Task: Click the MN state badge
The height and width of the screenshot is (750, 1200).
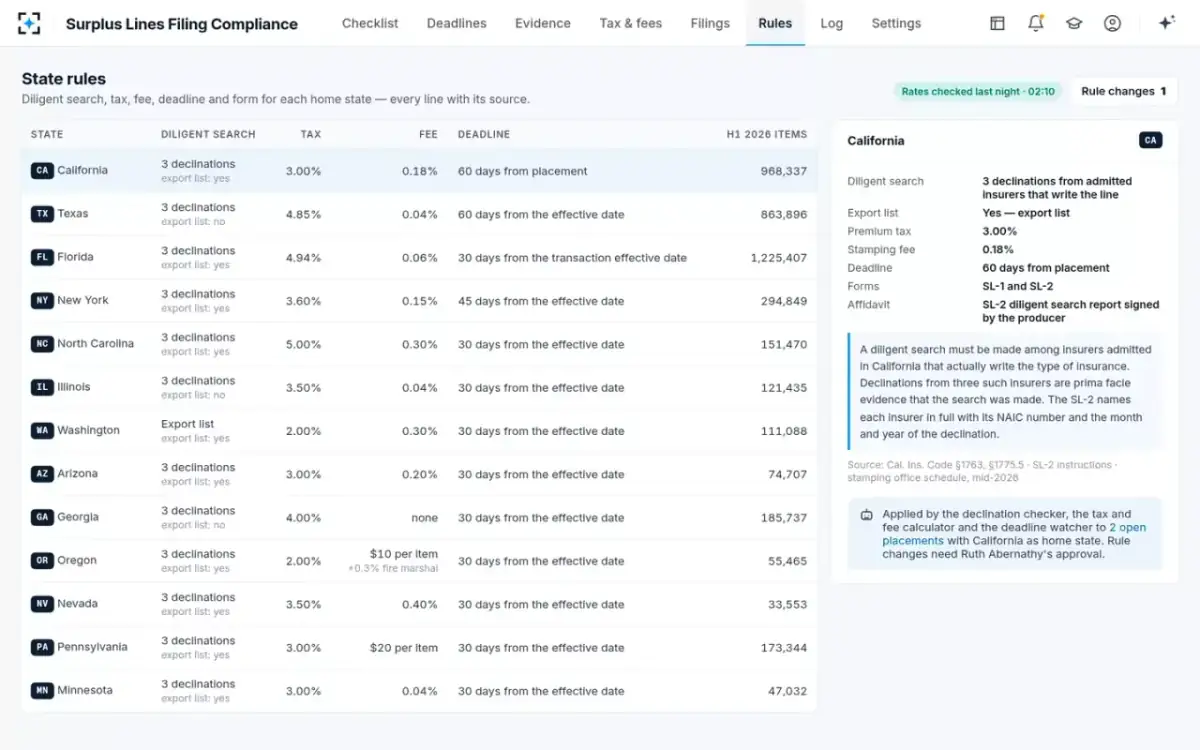Action: (42, 691)
